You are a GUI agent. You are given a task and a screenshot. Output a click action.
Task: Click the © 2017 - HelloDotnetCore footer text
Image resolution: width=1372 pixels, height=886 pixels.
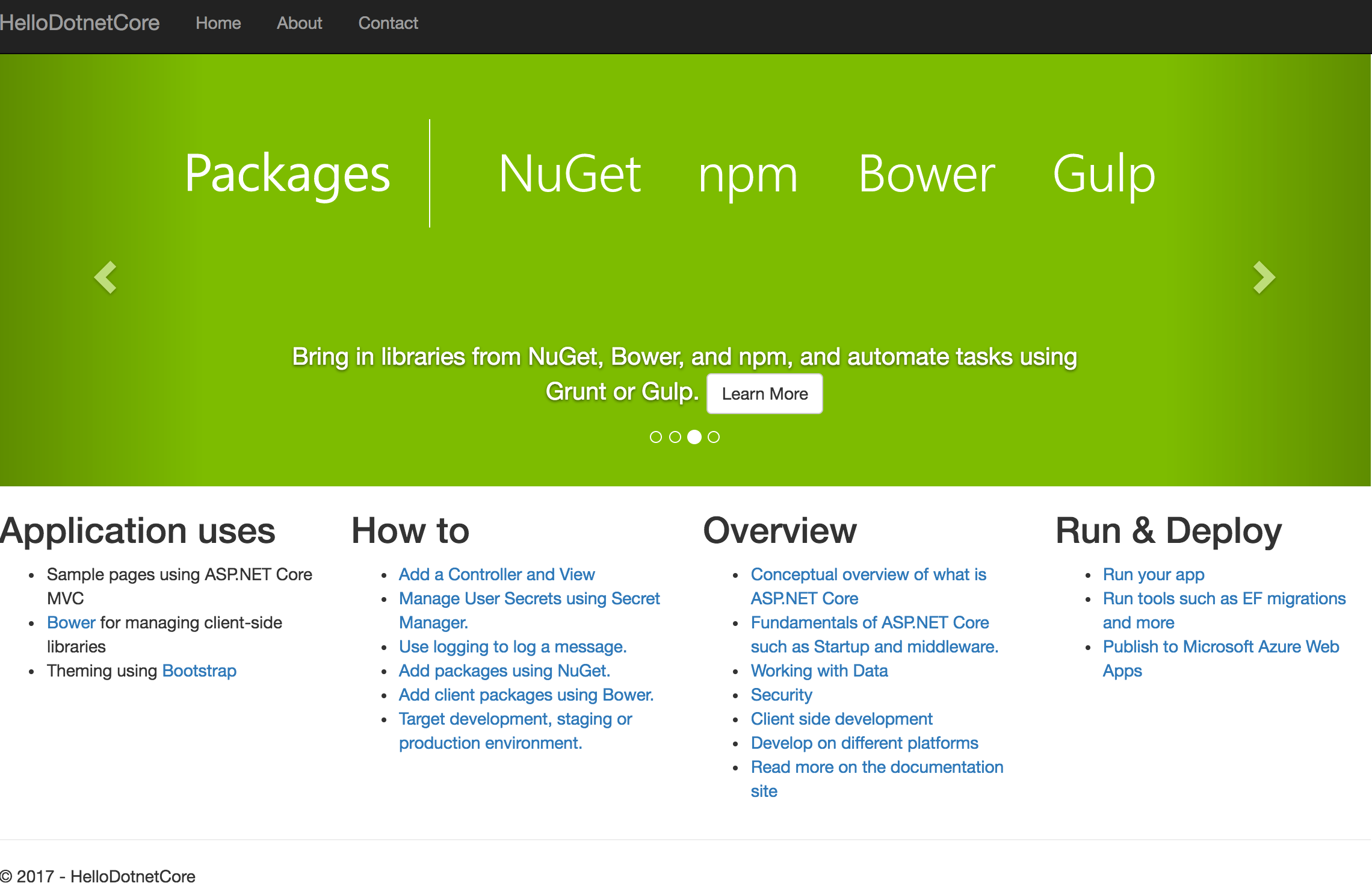(x=98, y=876)
